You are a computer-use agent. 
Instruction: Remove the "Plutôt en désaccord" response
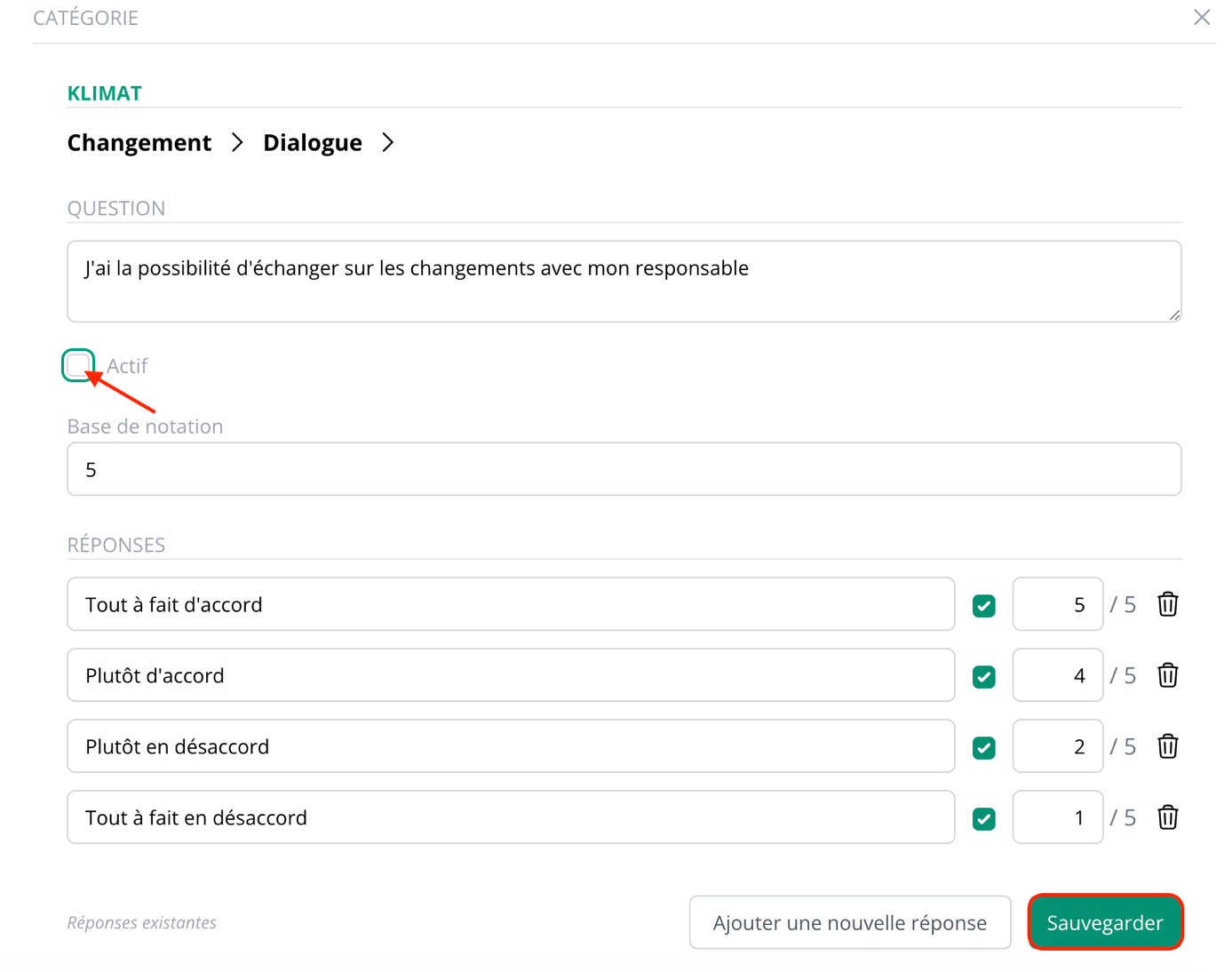click(x=1167, y=746)
